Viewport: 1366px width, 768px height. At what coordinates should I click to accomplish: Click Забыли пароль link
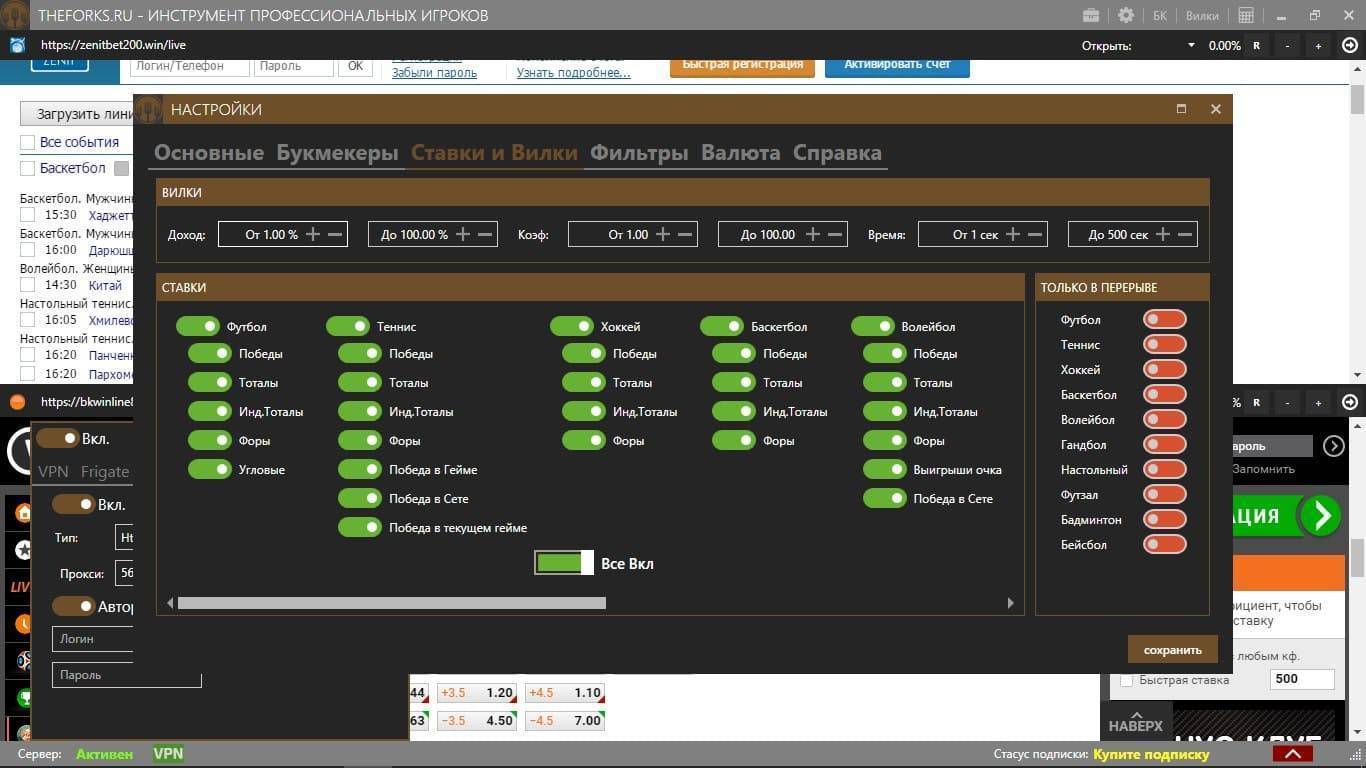tap(434, 72)
